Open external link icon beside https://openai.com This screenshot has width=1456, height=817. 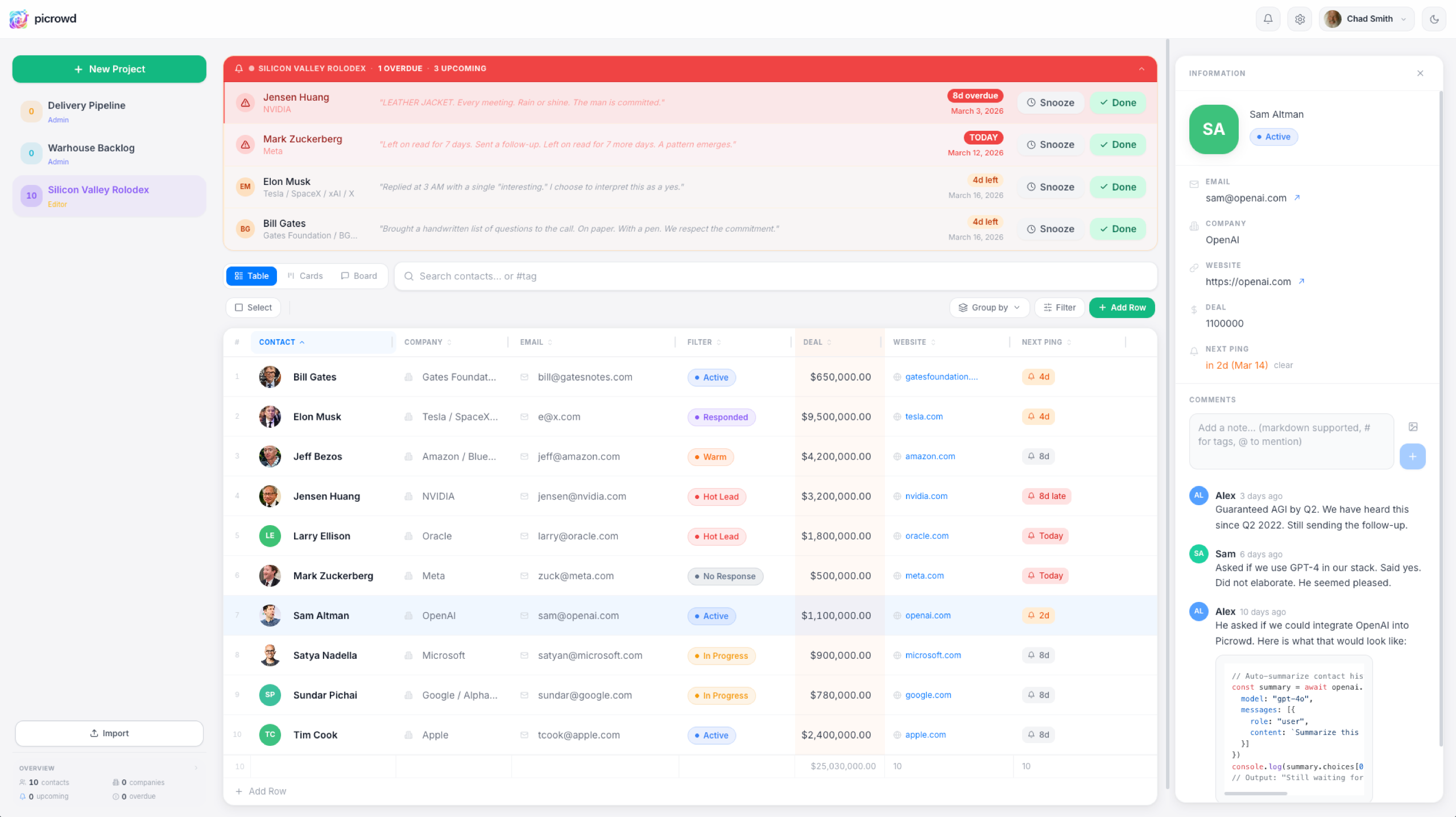[1301, 281]
